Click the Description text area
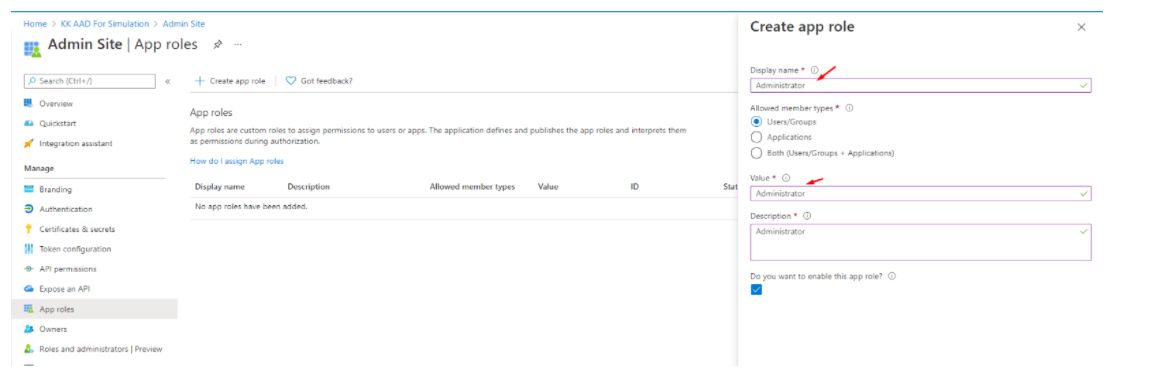This screenshot has height=385, width=1158. tap(920, 242)
